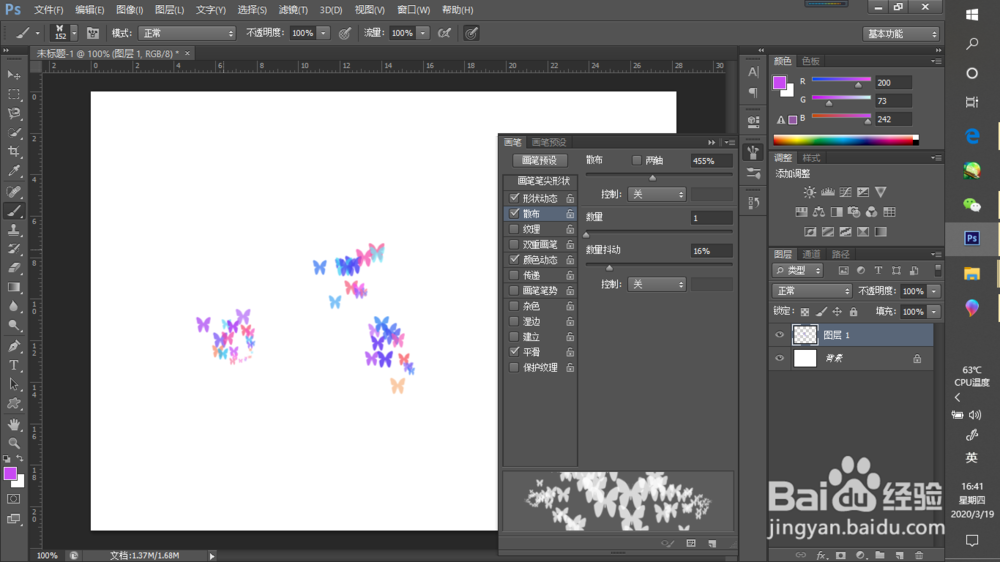Select the Zoom tool
This screenshot has height=562, width=1000.
pos(13,443)
